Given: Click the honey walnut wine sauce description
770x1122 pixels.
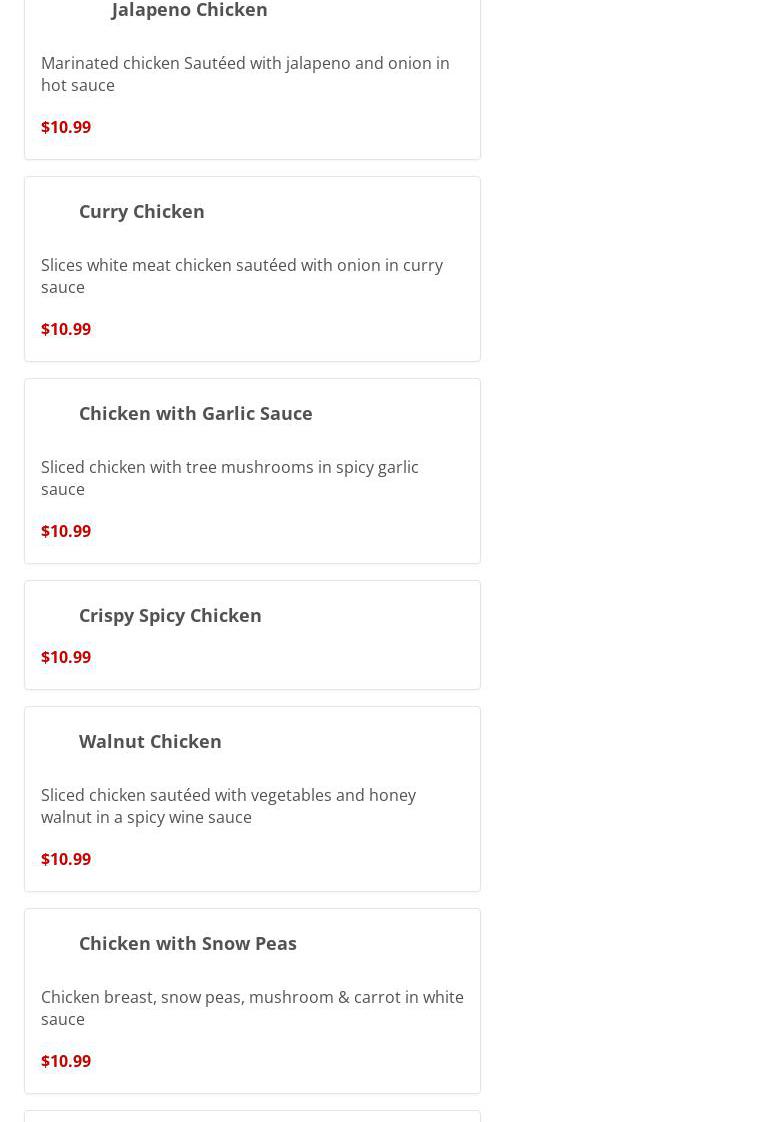Looking at the screenshot, I should pos(228,806).
